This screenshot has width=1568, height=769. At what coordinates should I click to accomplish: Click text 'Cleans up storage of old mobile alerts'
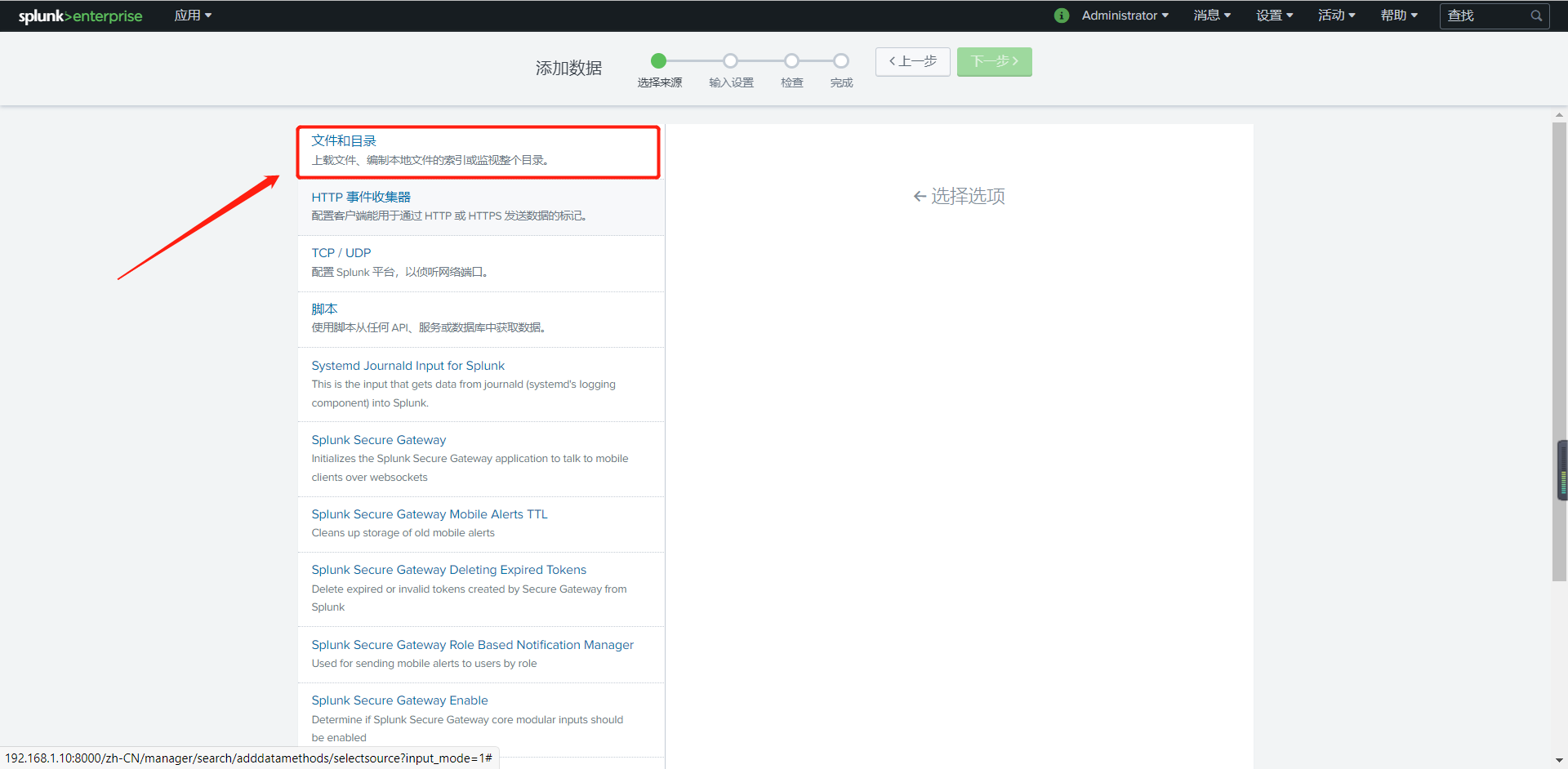click(403, 533)
